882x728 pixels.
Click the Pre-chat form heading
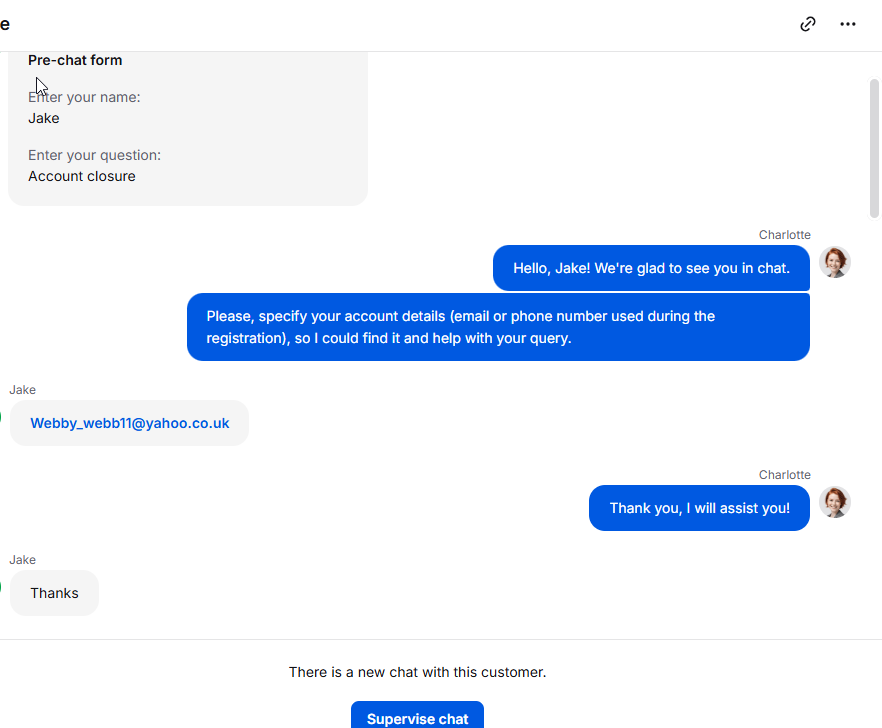point(75,60)
